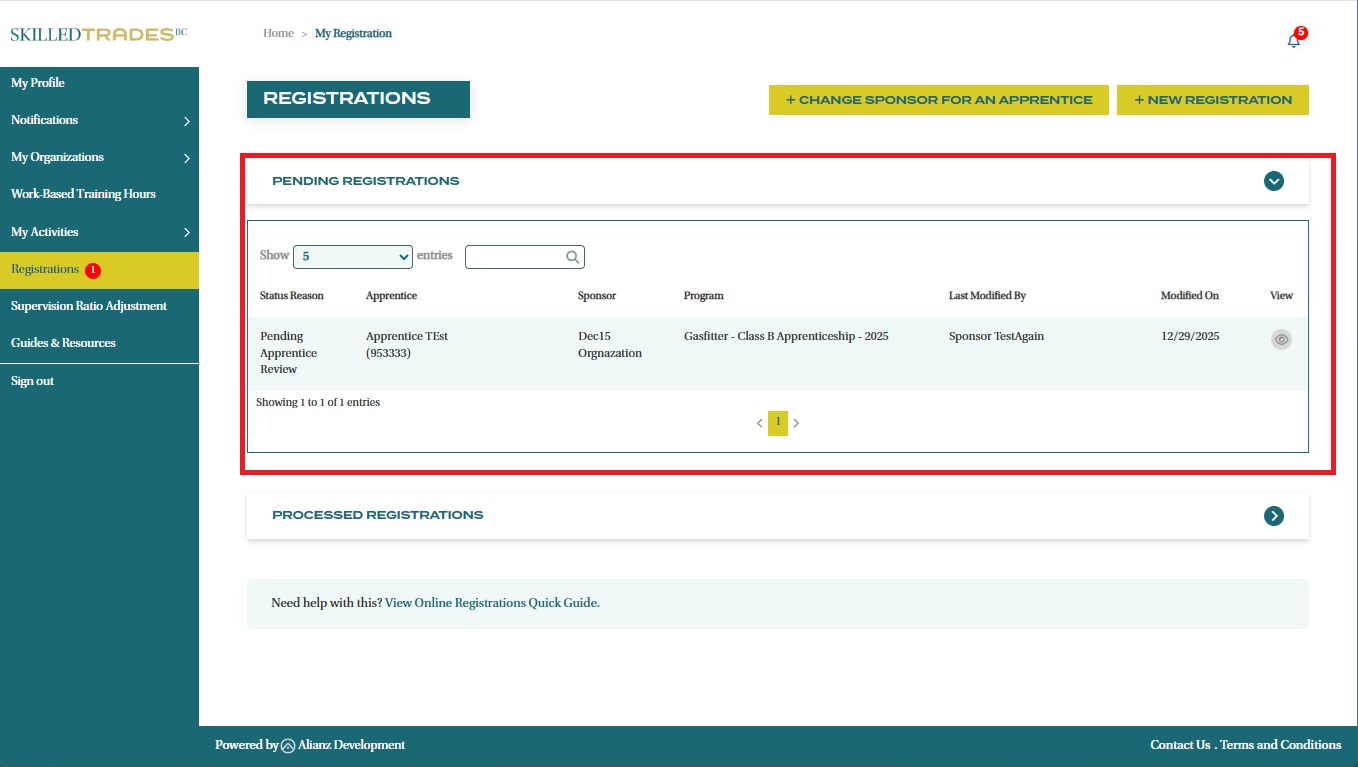Click the table search input field

click(515, 257)
